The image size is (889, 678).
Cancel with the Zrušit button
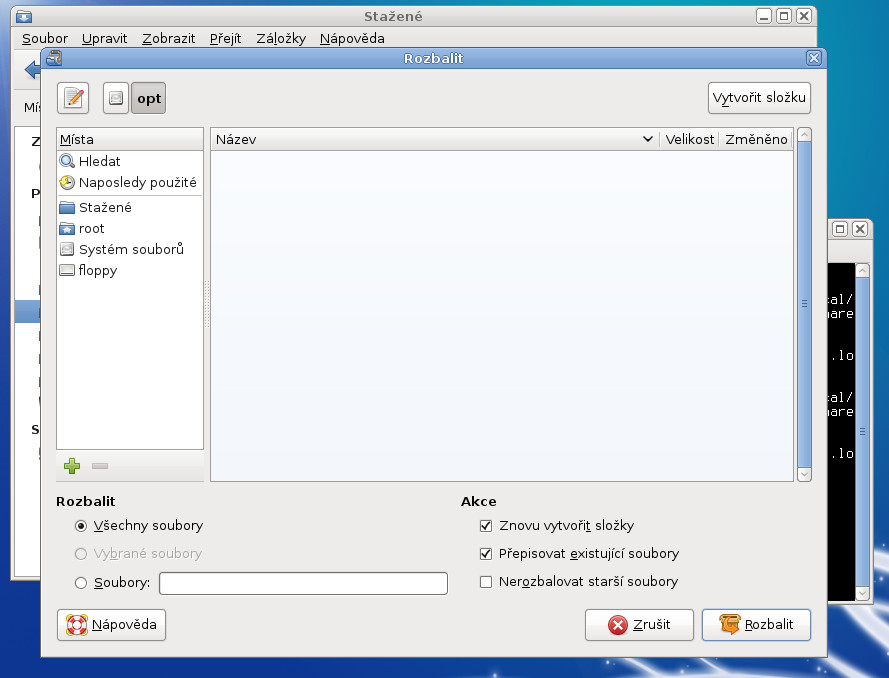pyautogui.click(x=639, y=625)
